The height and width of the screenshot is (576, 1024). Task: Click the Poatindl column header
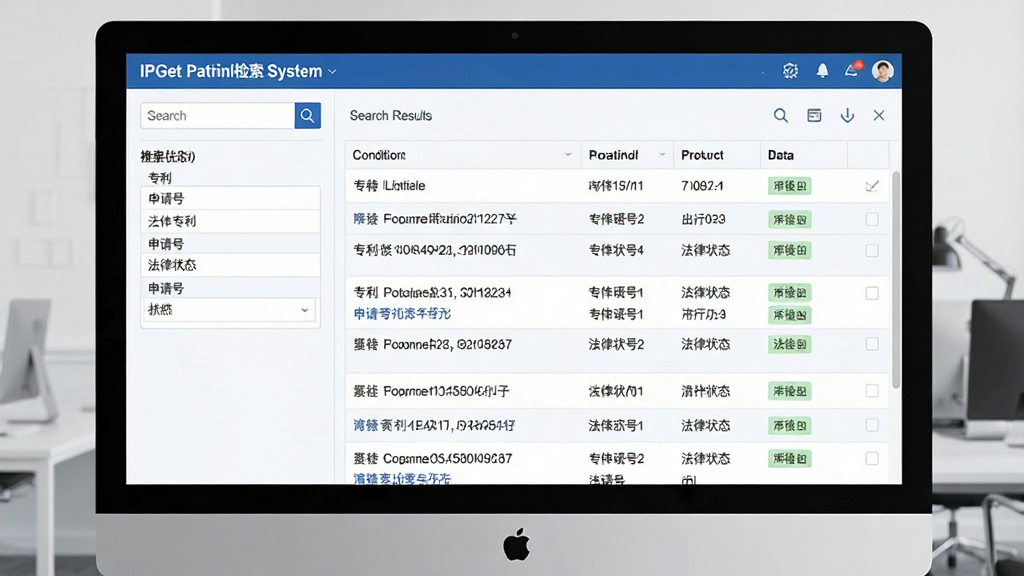click(627, 155)
